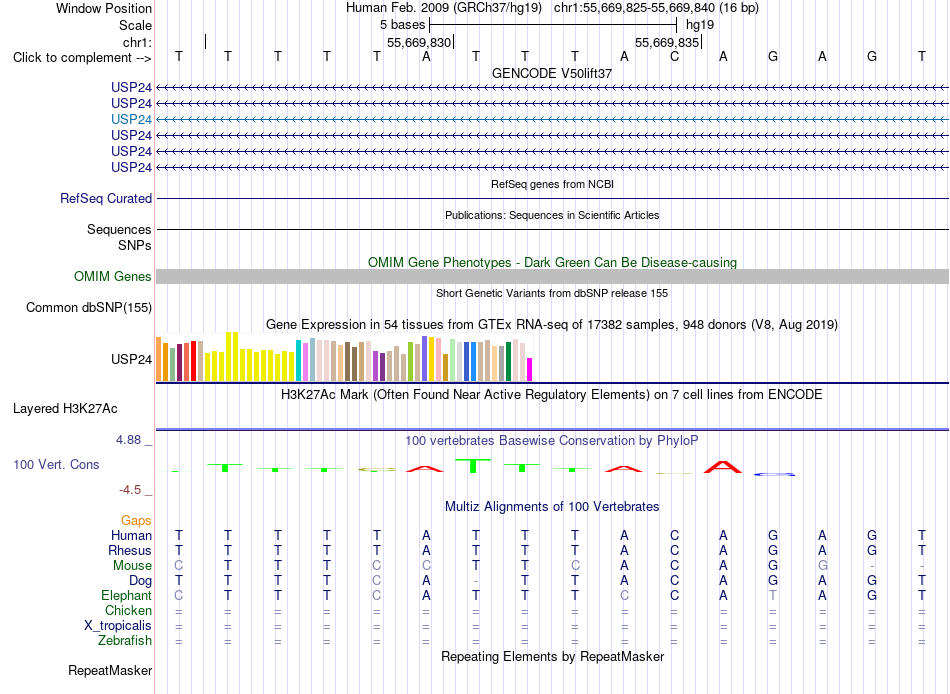Click the X_tropicalis alignment row label
The width and height of the screenshot is (950, 694).
tap(118, 626)
